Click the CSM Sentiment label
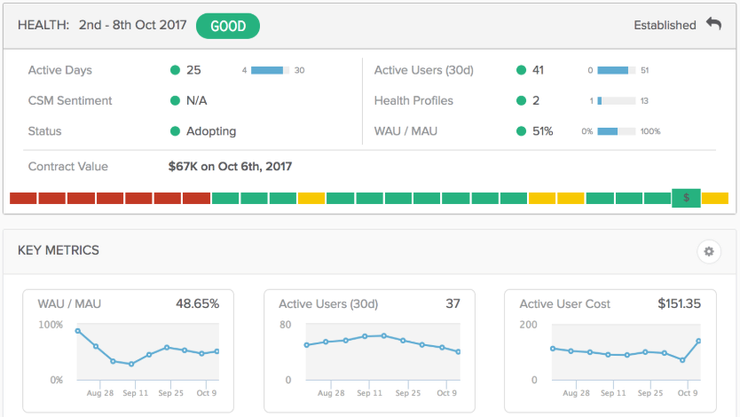The image size is (740, 417). point(70,100)
